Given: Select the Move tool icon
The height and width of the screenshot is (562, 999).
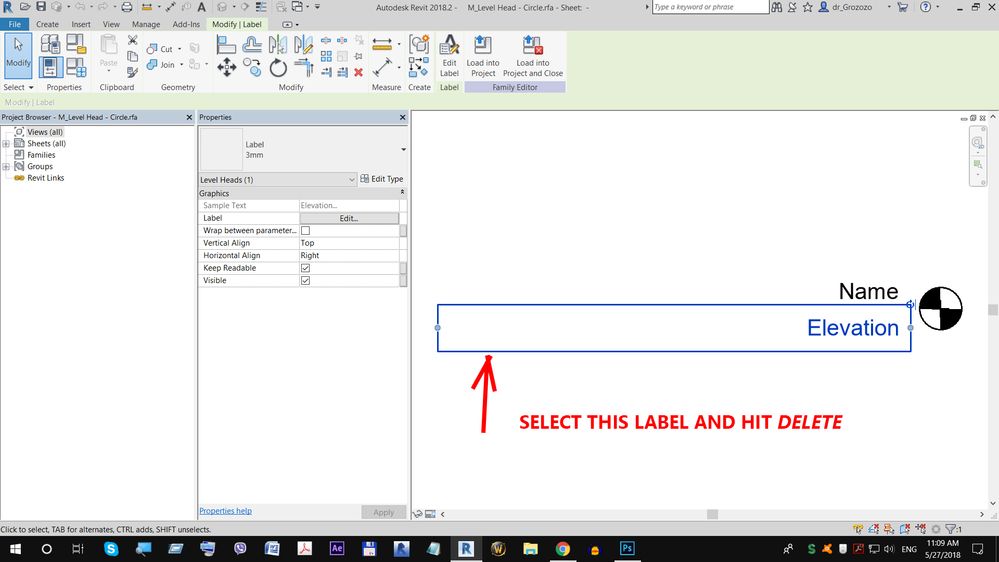Looking at the screenshot, I should click(x=227, y=67).
